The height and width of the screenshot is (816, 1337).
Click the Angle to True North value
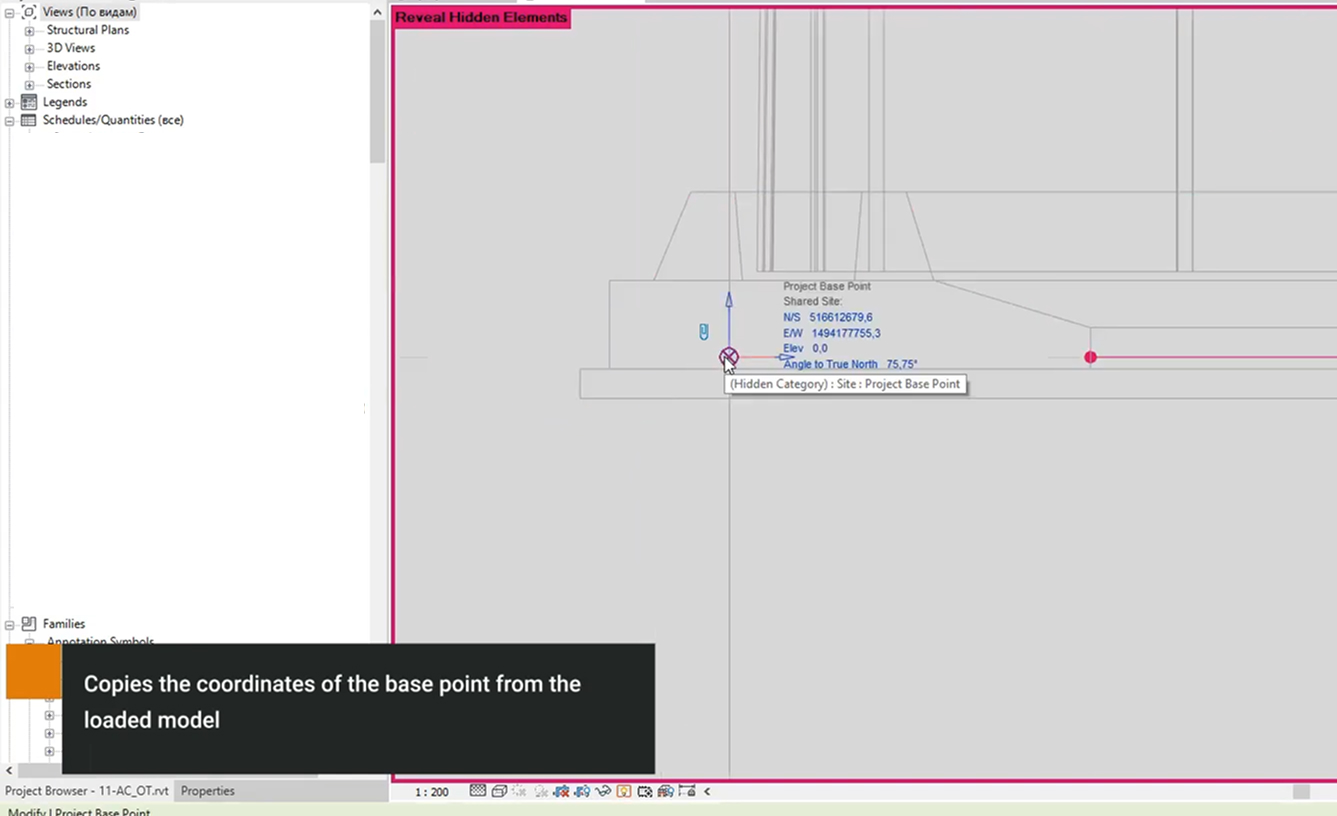[x=901, y=365]
